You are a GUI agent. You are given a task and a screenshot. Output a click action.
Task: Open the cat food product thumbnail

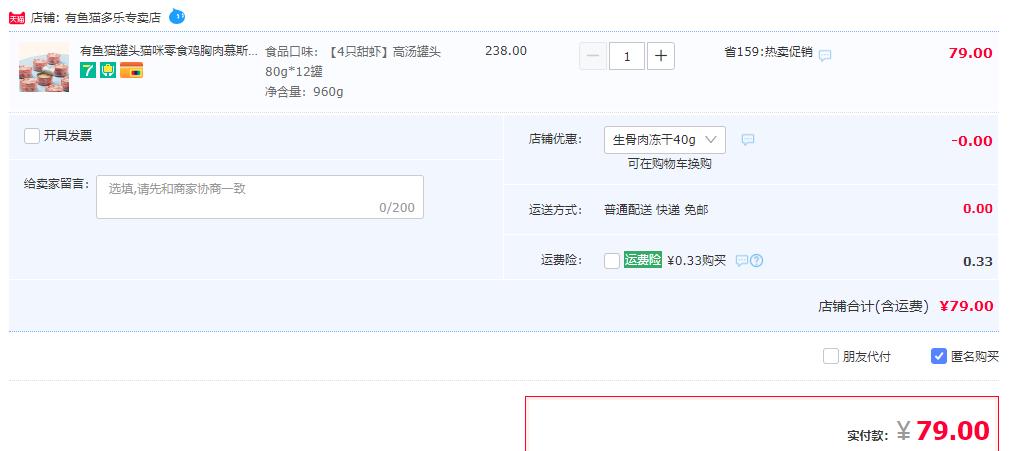tap(44, 67)
